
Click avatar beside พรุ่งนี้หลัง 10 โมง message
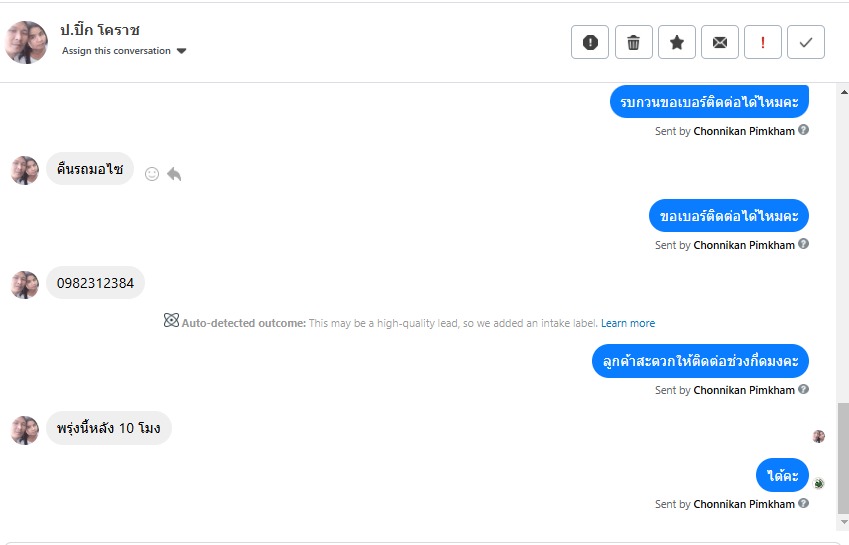pyautogui.click(x=24, y=430)
